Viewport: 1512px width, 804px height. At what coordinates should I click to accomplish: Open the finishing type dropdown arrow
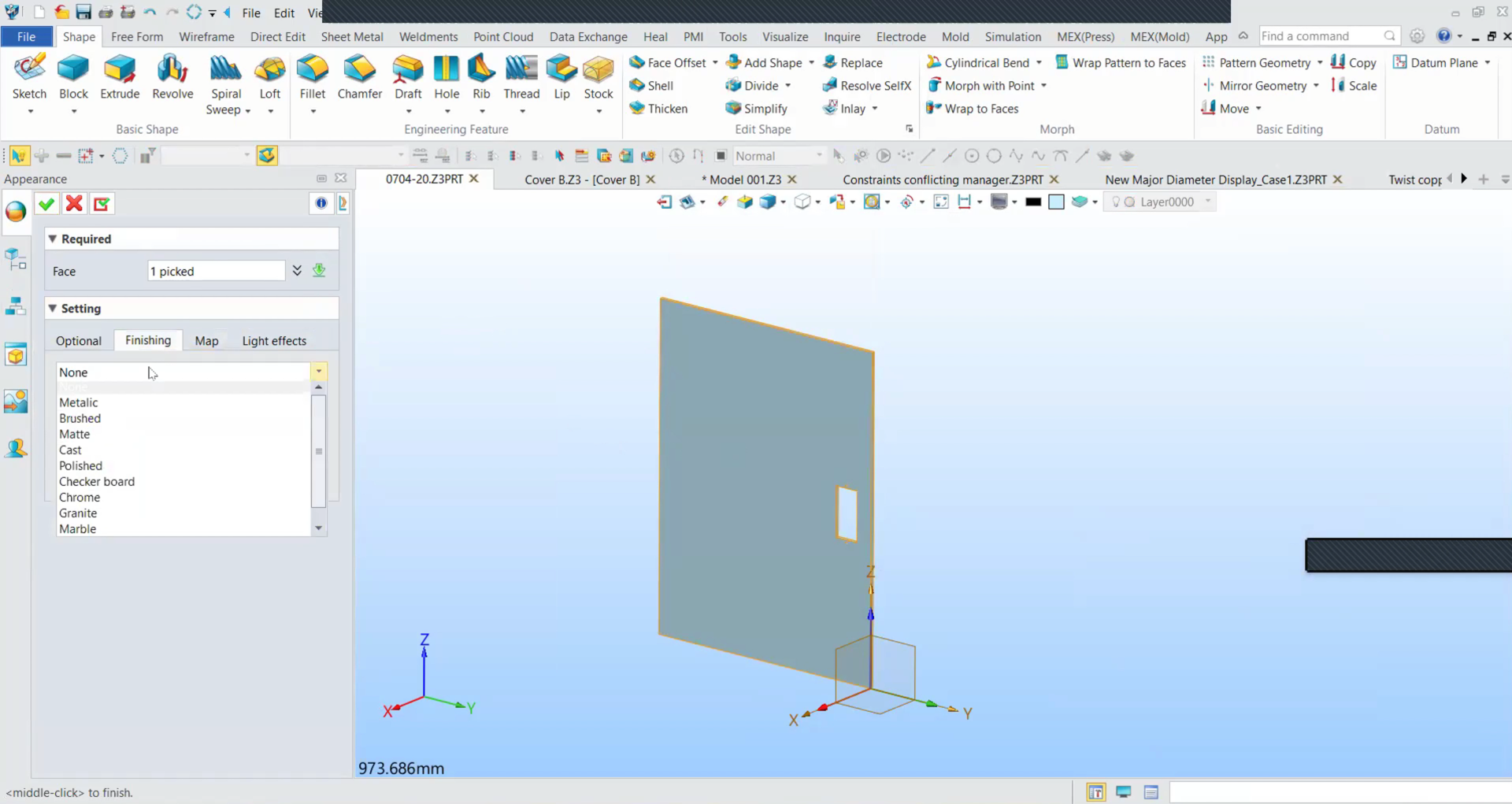319,372
